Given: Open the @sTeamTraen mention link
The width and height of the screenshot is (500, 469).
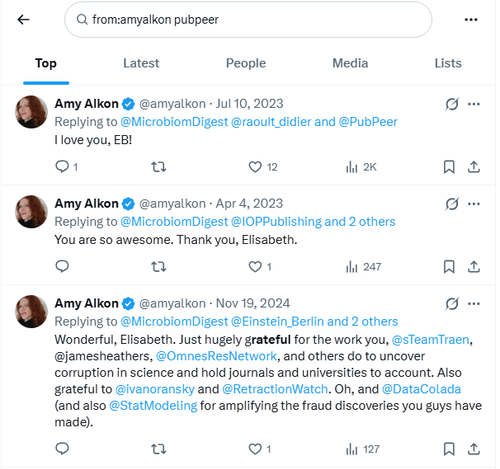Looking at the screenshot, I should 430,340.
